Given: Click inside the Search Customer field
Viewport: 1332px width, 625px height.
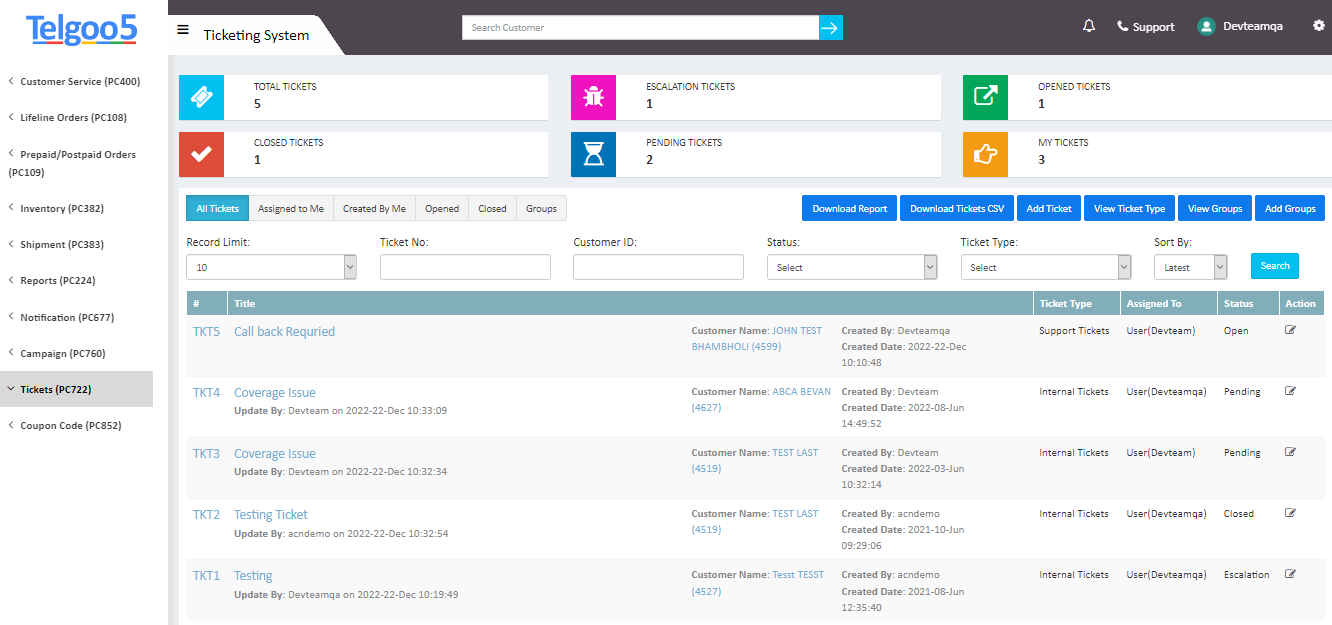Looking at the screenshot, I should click(640, 27).
